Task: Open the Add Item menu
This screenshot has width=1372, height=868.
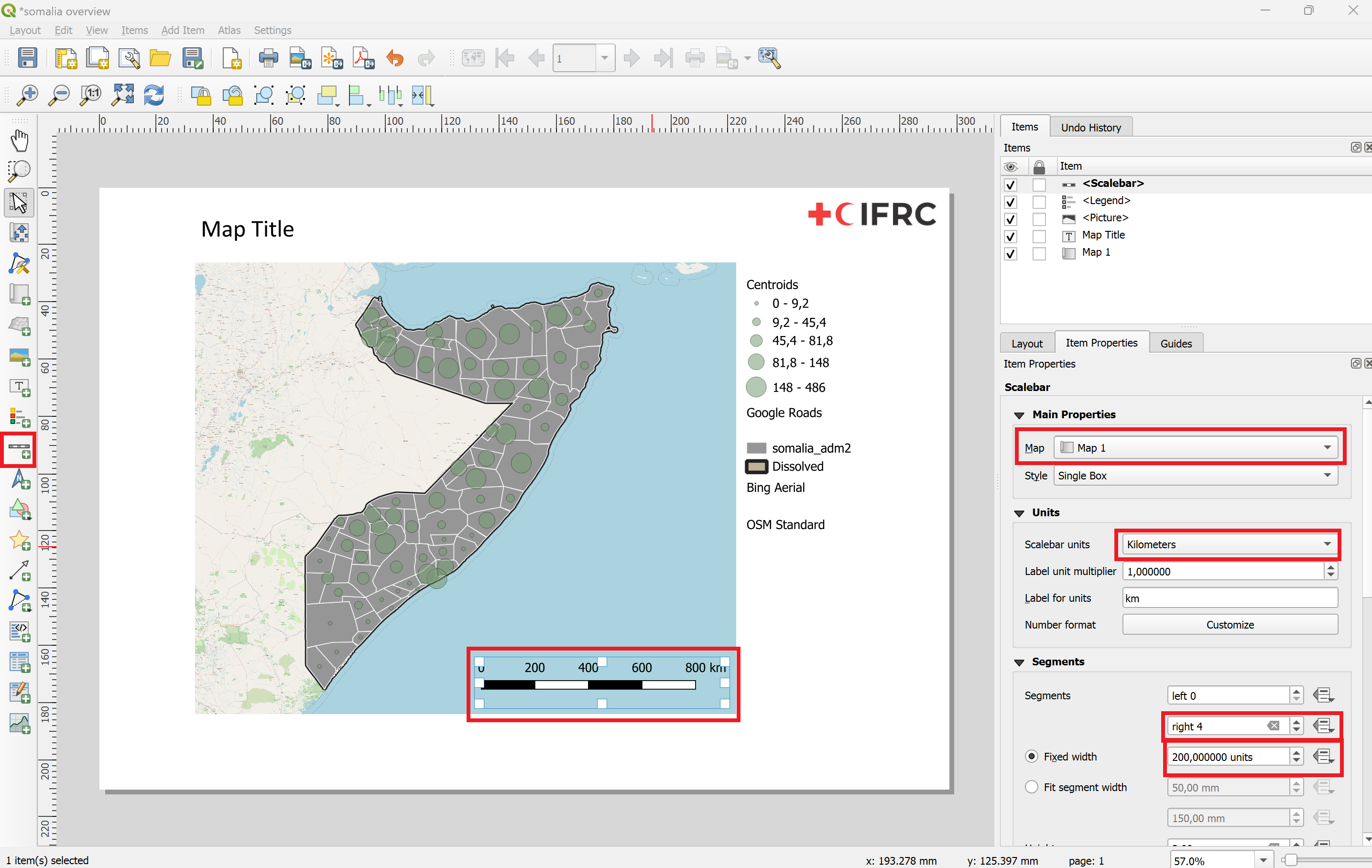Action: (x=182, y=30)
